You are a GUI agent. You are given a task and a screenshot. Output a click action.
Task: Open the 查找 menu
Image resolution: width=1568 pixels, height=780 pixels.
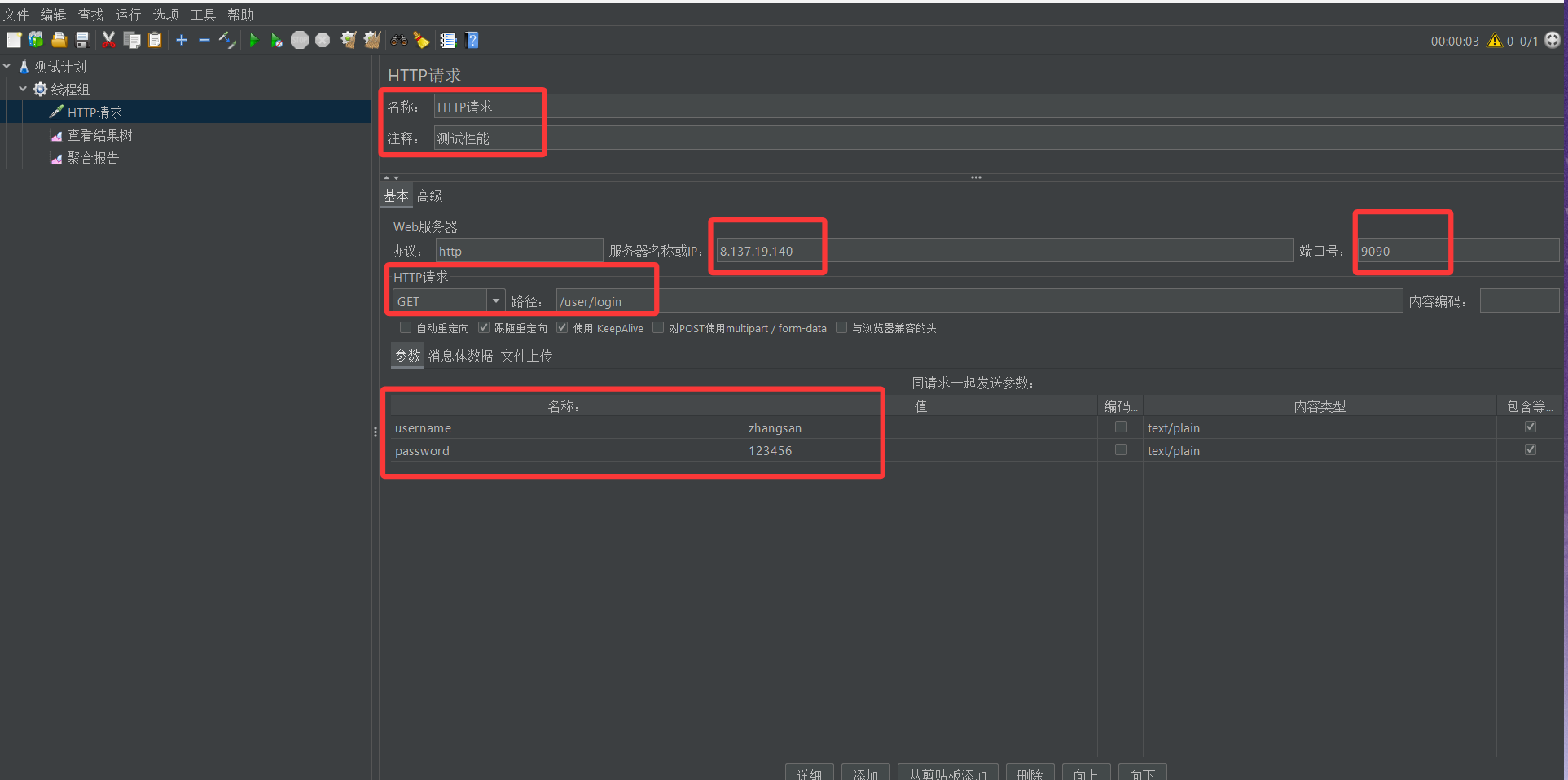click(90, 15)
